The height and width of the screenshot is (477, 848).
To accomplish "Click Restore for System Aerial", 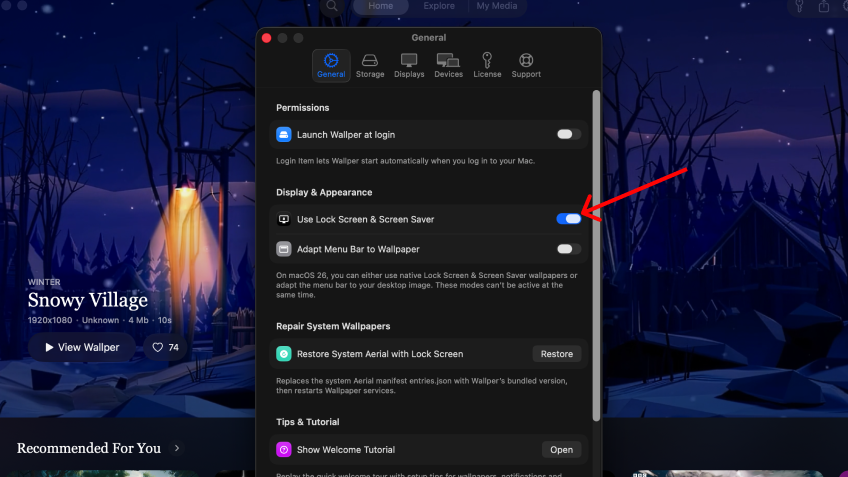I will (x=556, y=354).
